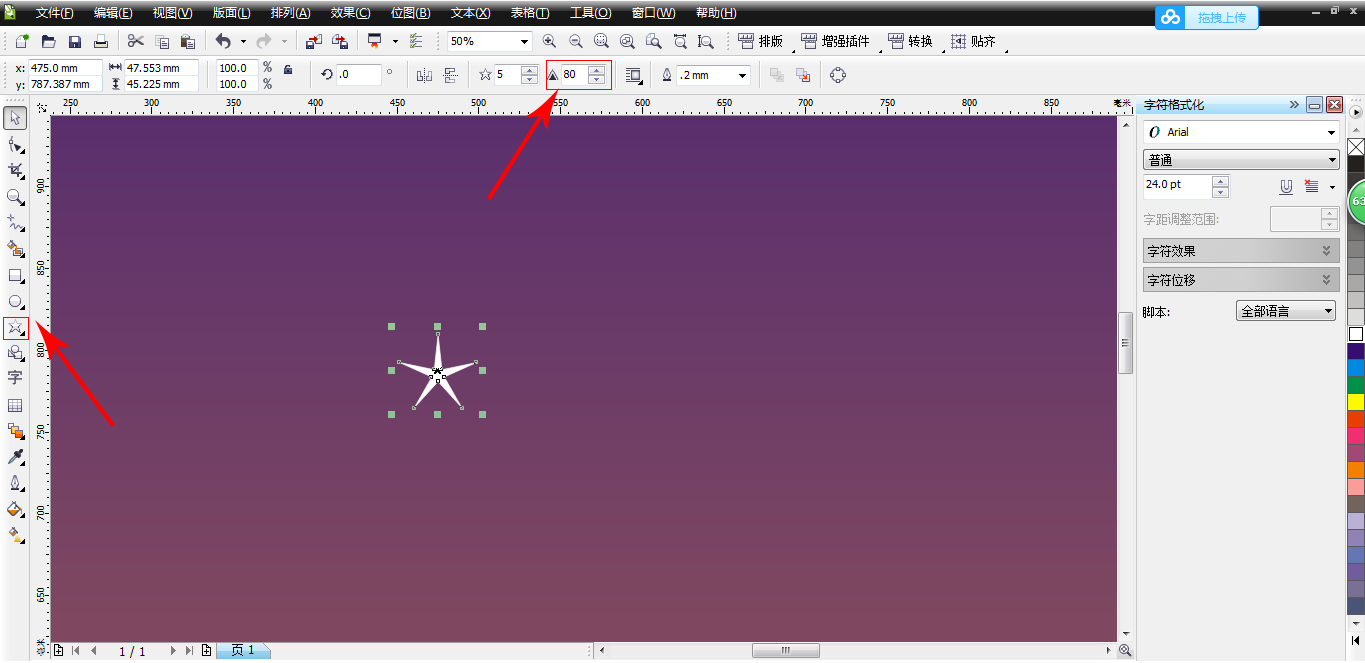This screenshot has height=663, width=1365.
Task: Expand the 字符效果 section
Action: [1241, 251]
